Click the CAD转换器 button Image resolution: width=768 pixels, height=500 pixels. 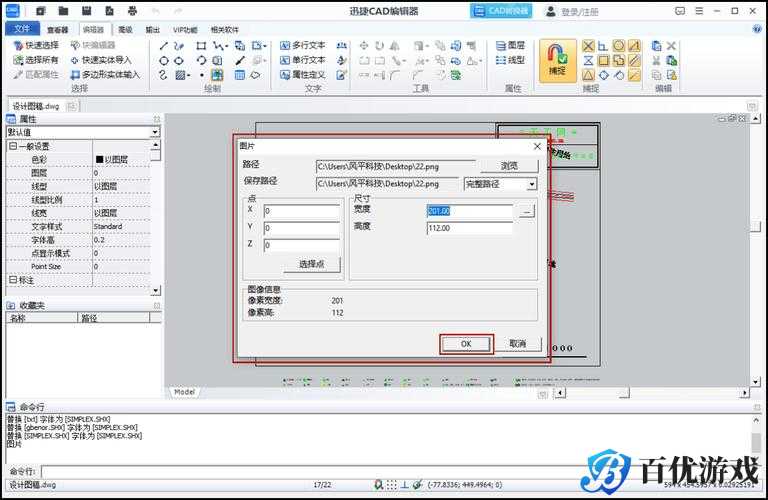(501, 11)
